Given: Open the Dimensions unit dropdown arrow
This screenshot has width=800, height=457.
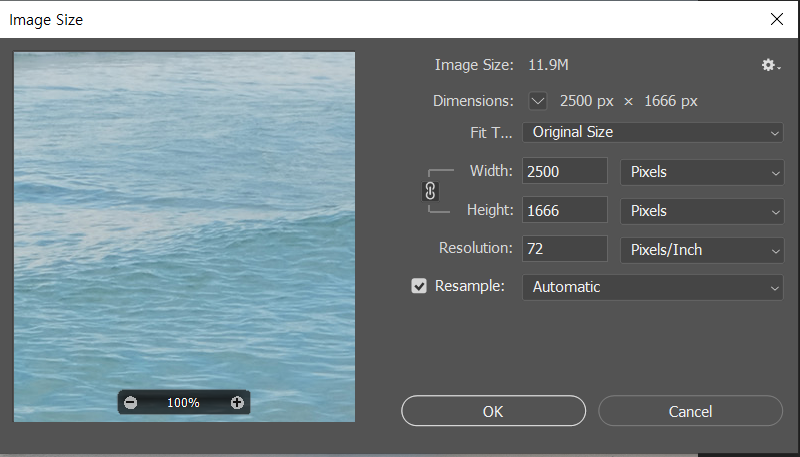Looking at the screenshot, I should pyautogui.click(x=537, y=101).
